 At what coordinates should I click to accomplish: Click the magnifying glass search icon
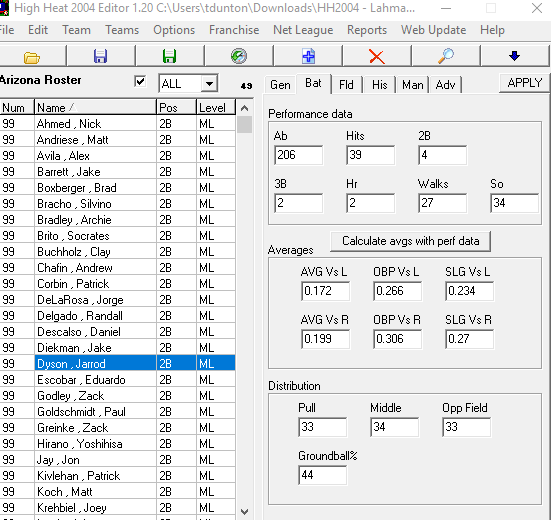point(446,56)
